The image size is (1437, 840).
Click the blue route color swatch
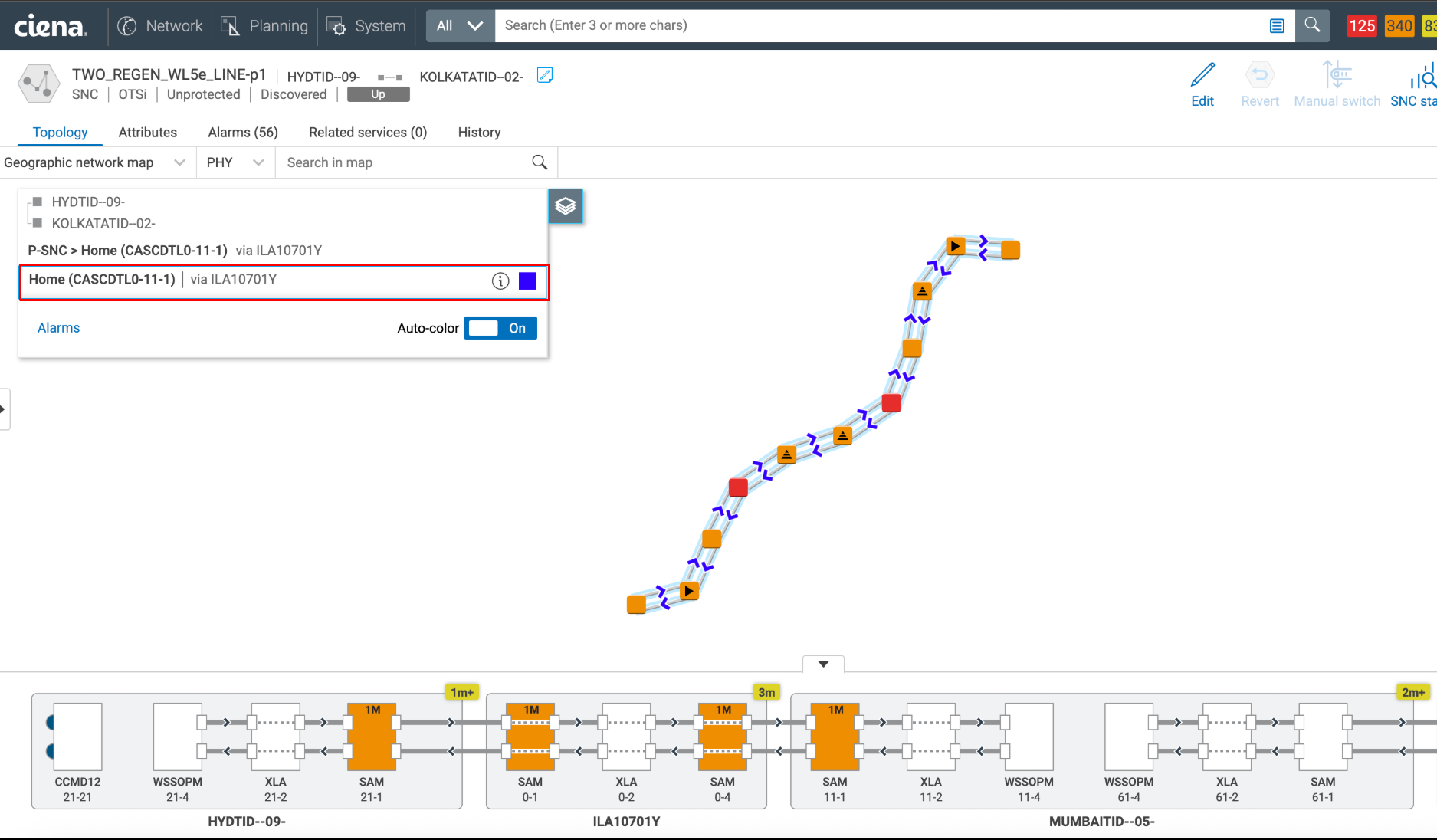point(527,281)
